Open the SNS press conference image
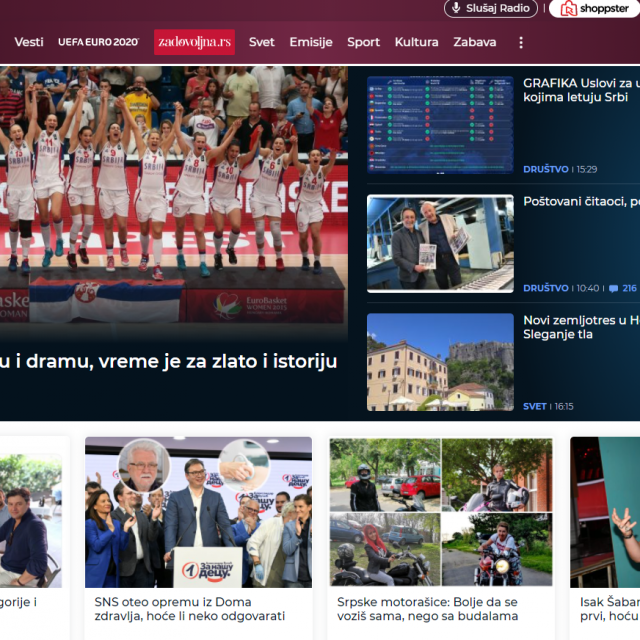This screenshot has height=640, width=640. tap(198, 512)
